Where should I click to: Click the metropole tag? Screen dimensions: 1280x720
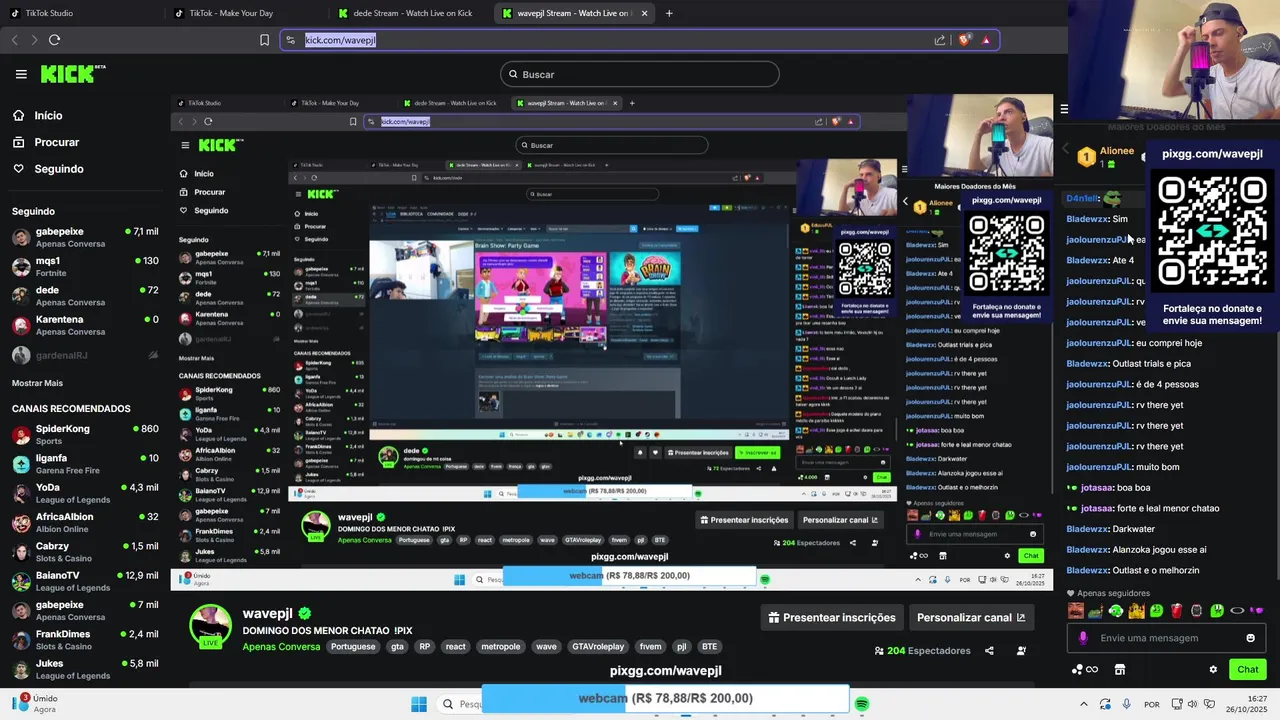tap(500, 647)
